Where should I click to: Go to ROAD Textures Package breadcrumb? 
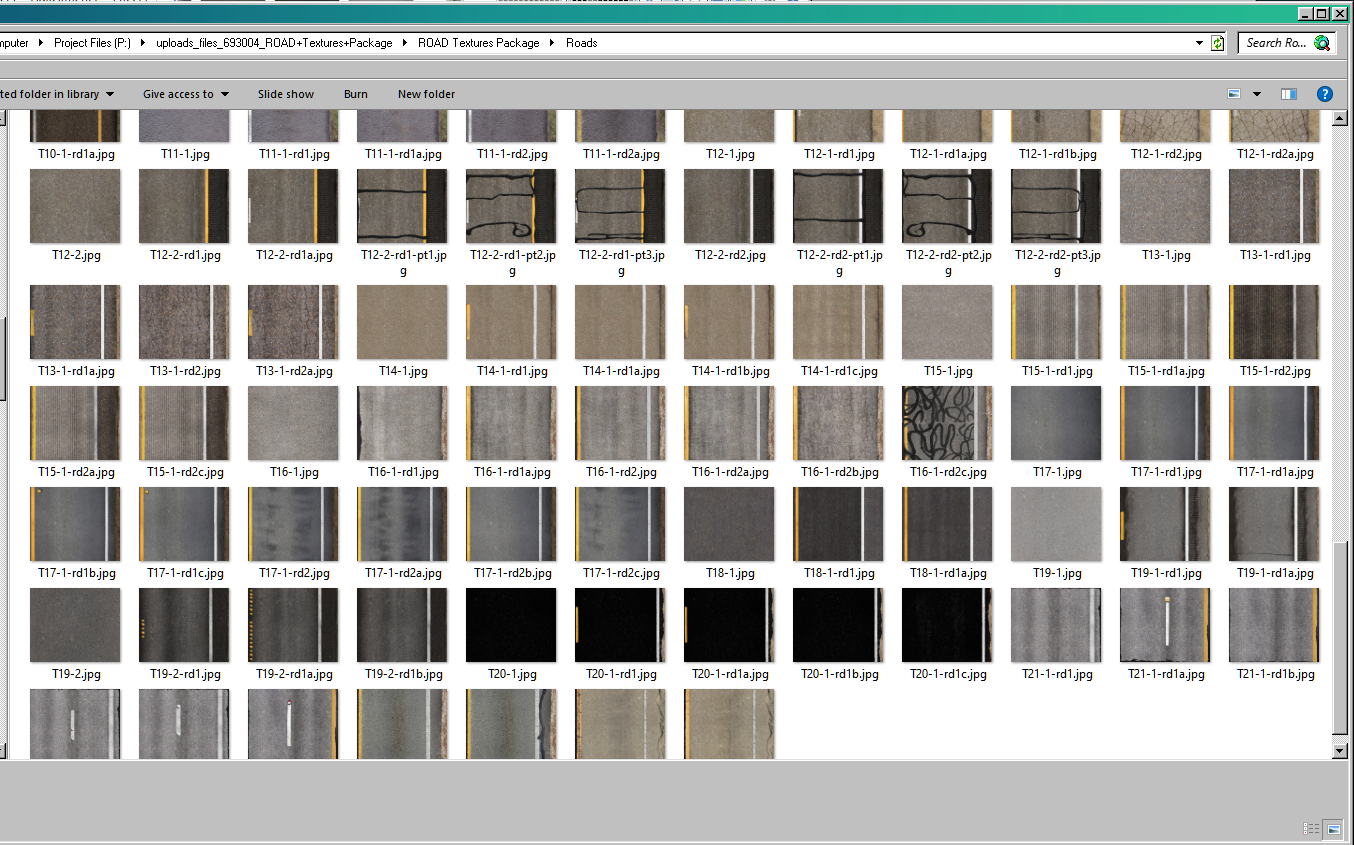pos(479,43)
